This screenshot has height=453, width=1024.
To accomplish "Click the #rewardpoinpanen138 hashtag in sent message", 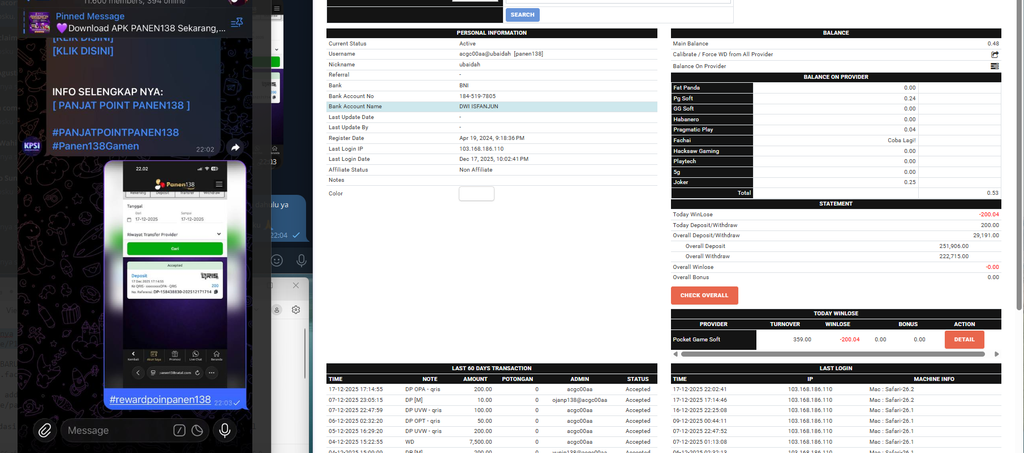I will [x=160, y=399].
